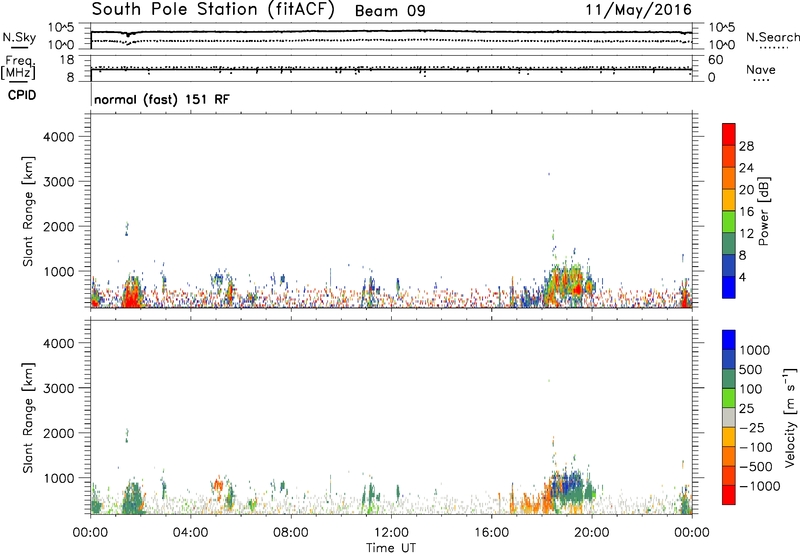
Task: Click the "-500" tick on Velocity colorbar
Action: pyautogui.click(x=756, y=467)
